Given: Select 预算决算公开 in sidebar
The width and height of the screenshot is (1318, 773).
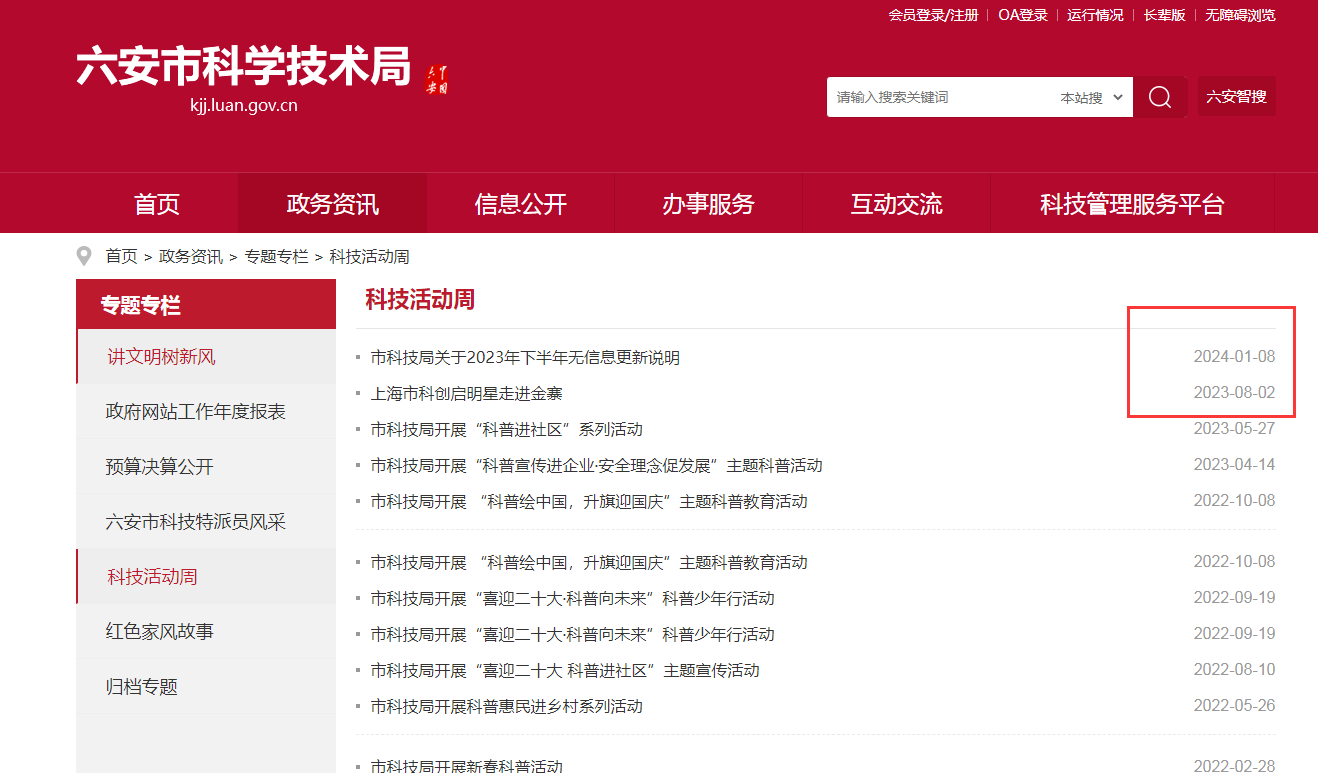Looking at the screenshot, I should click(x=206, y=467).
